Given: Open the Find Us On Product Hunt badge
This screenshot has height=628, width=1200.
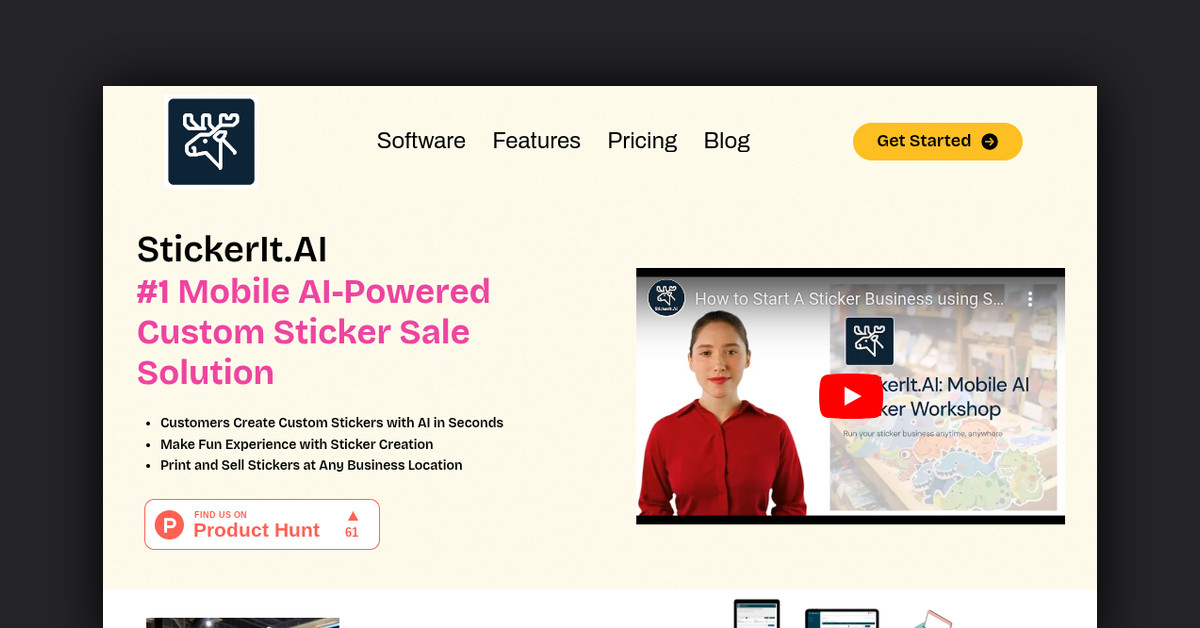Looking at the screenshot, I should (262, 525).
